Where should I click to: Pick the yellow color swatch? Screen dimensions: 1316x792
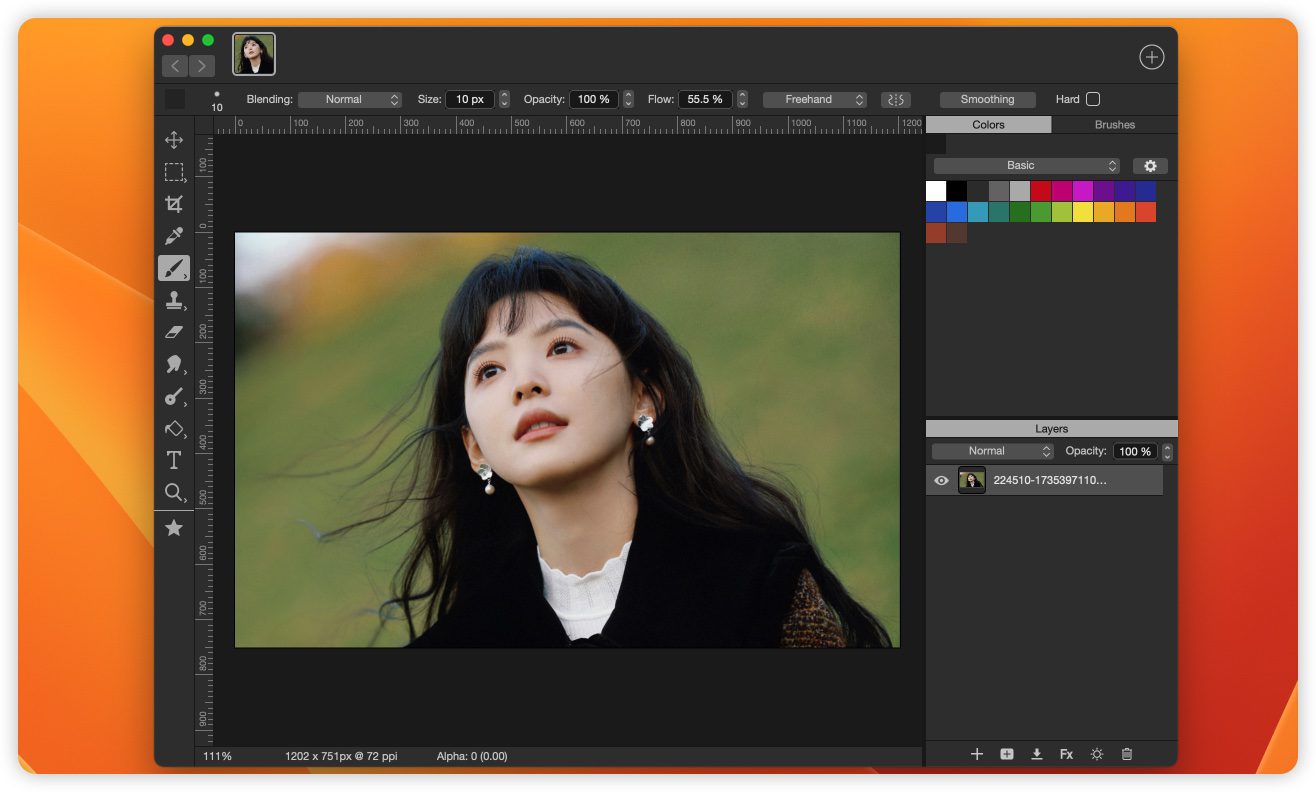point(1083,212)
